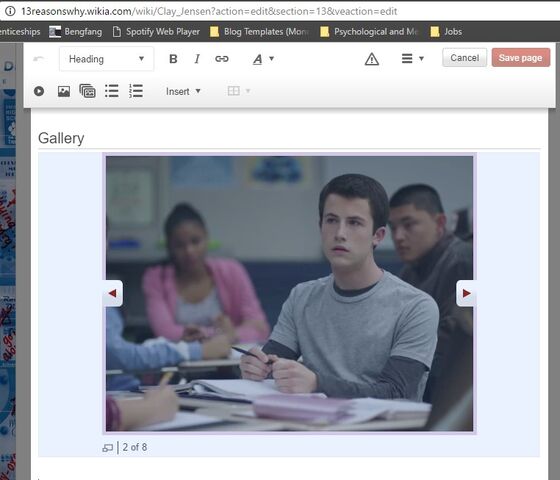Insert a link with chain icon
The width and height of the screenshot is (560, 480).
tap(222, 59)
